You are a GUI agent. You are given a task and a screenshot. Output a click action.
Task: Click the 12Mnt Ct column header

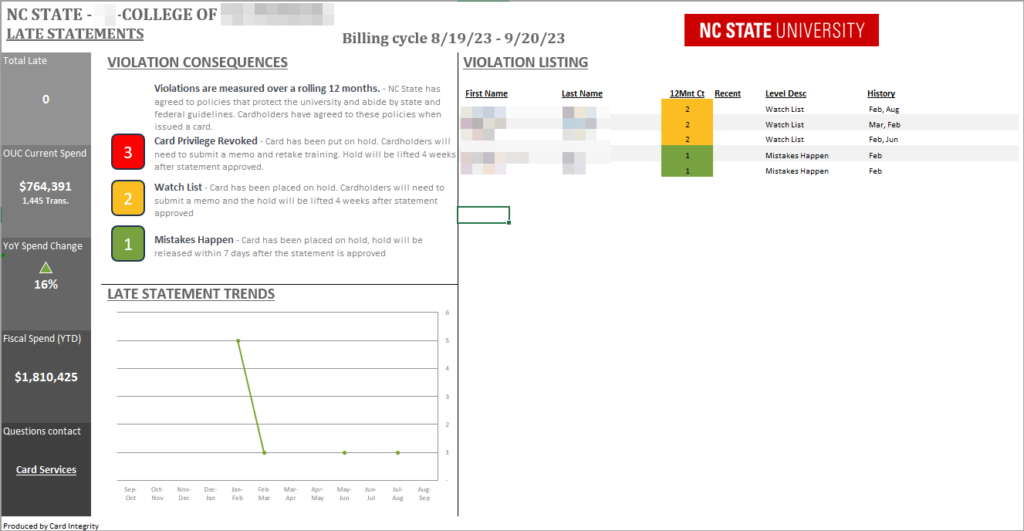(687, 93)
